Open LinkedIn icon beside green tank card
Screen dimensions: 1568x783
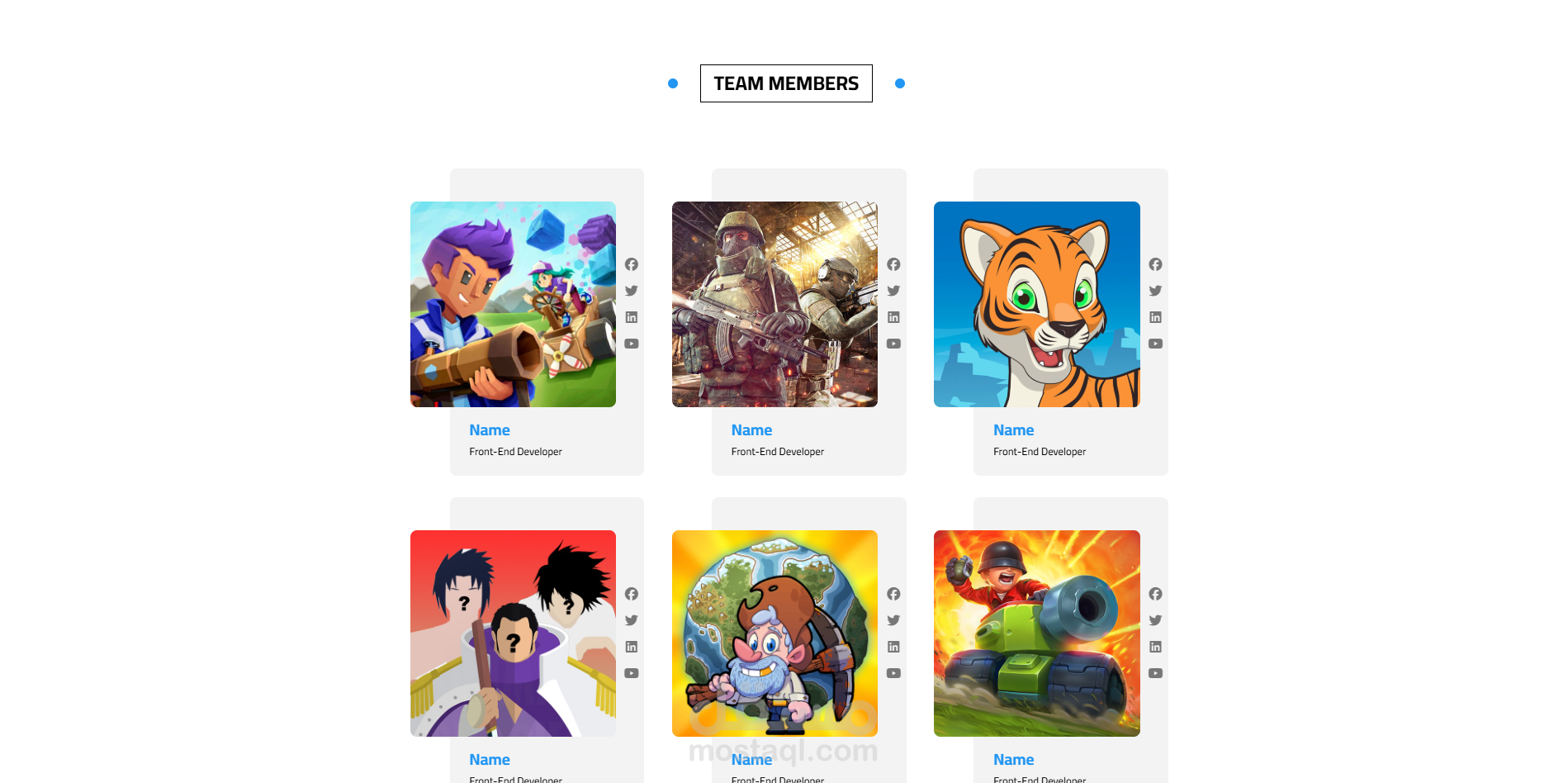1155,647
